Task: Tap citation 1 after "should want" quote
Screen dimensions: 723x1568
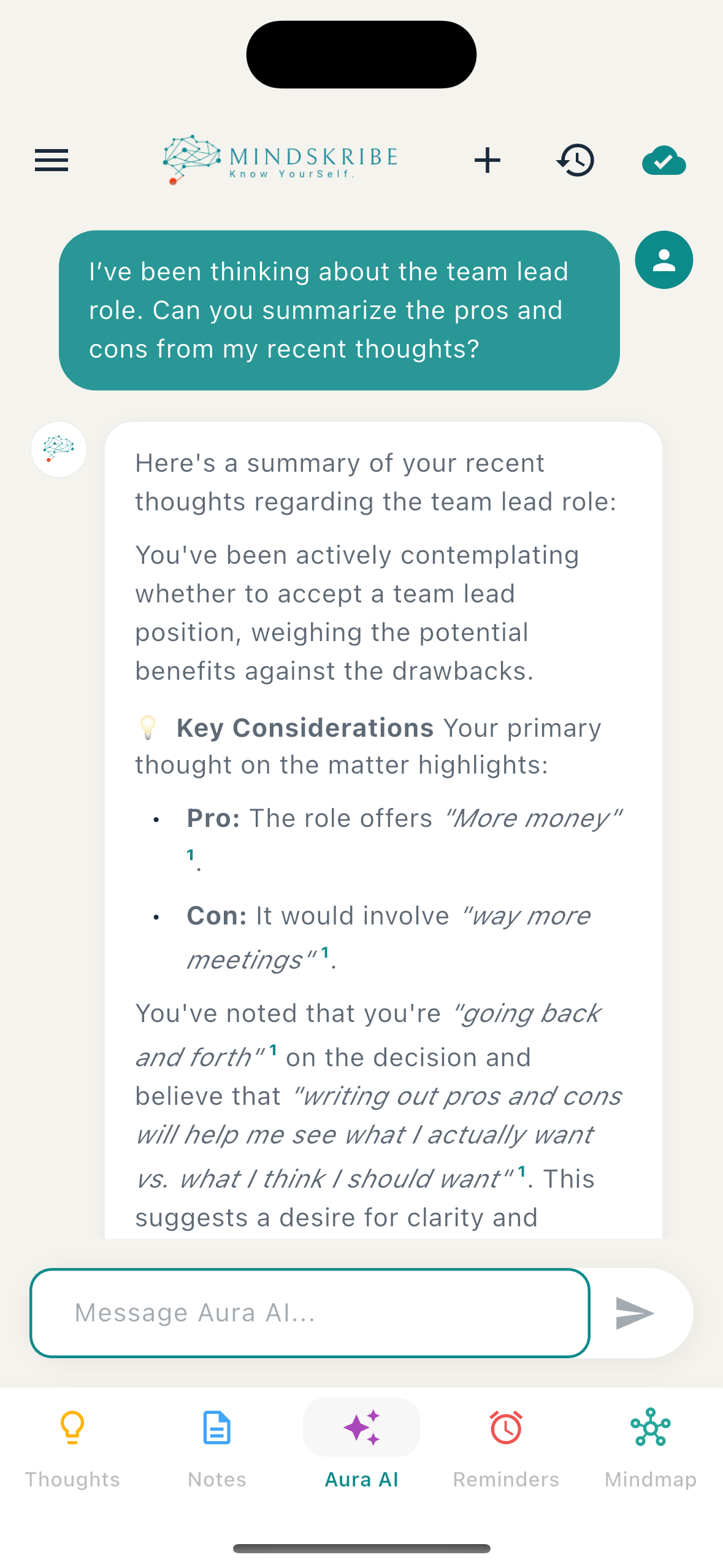Action: pyautogui.click(x=522, y=1172)
